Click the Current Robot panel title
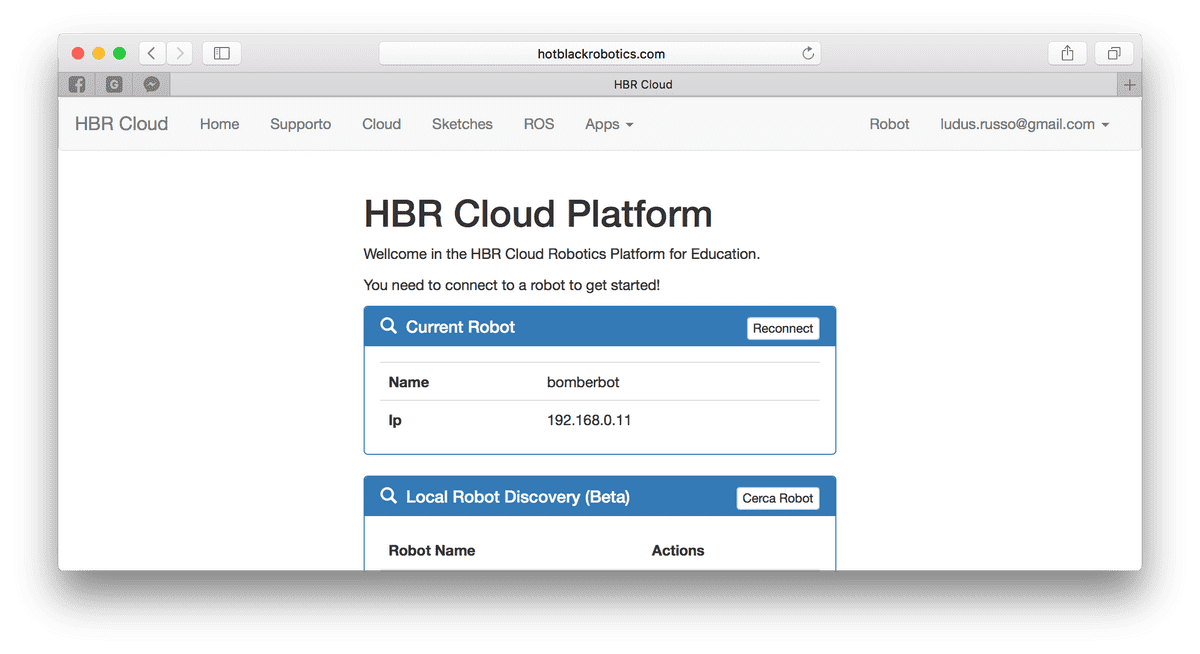This screenshot has width=1200, height=654. click(461, 327)
